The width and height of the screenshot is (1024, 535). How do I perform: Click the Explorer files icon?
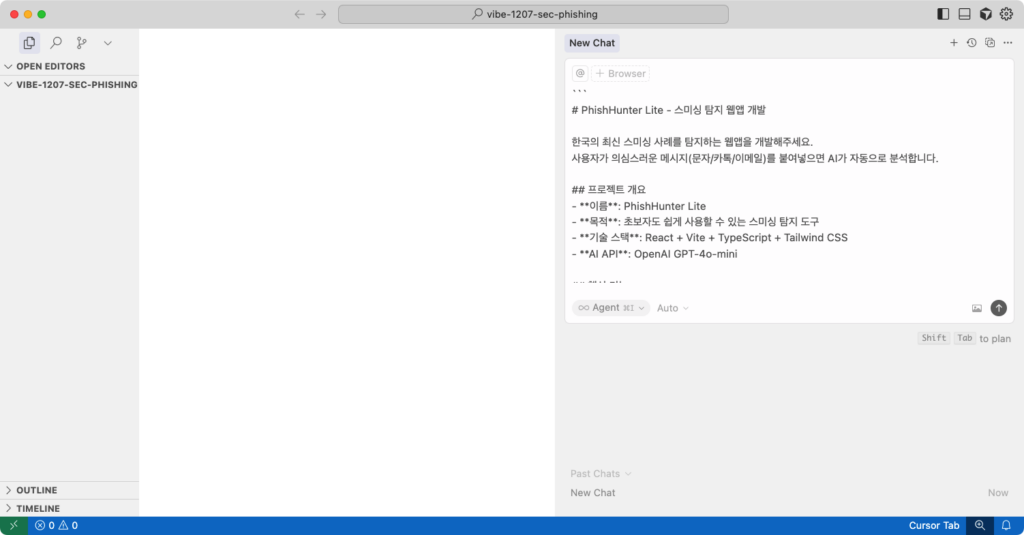pos(29,43)
